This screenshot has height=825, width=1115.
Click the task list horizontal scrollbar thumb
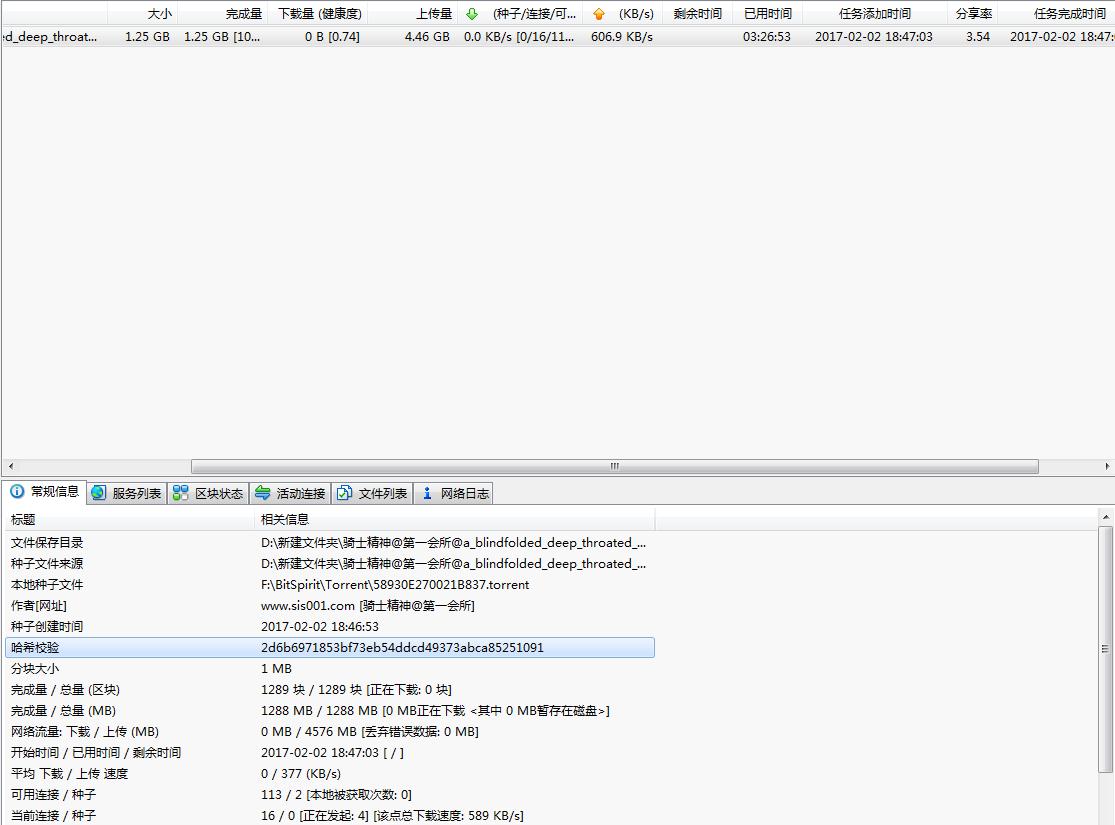point(614,466)
